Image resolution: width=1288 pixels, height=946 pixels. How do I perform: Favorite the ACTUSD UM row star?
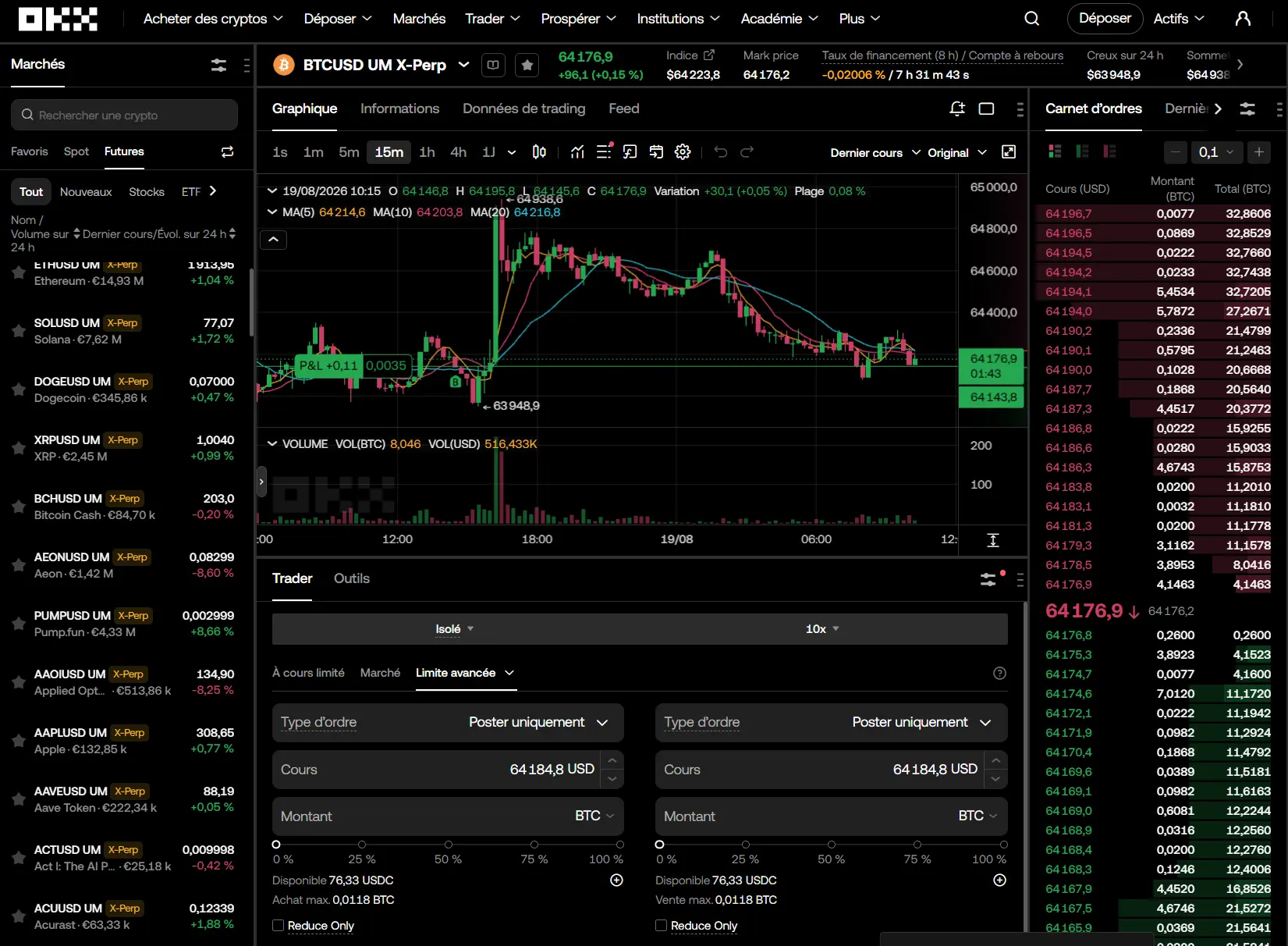point(19,858)
